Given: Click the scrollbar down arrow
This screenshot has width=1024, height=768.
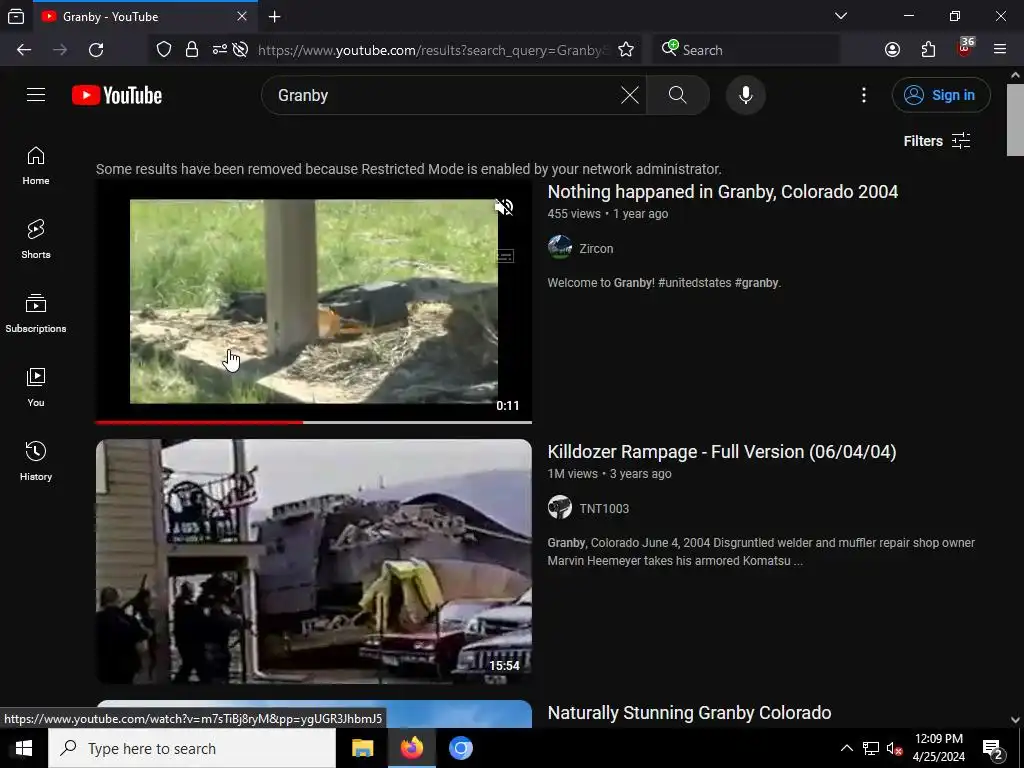Looking at the screenshot, I should click(x=1015, y=720).
